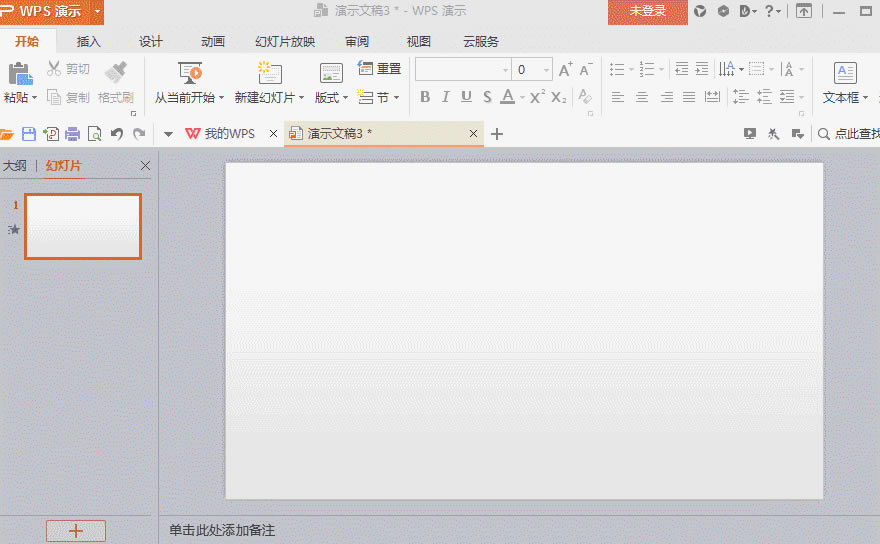
Task: Select the Format Painter (格式刷) tool
Action: (116, 83)
